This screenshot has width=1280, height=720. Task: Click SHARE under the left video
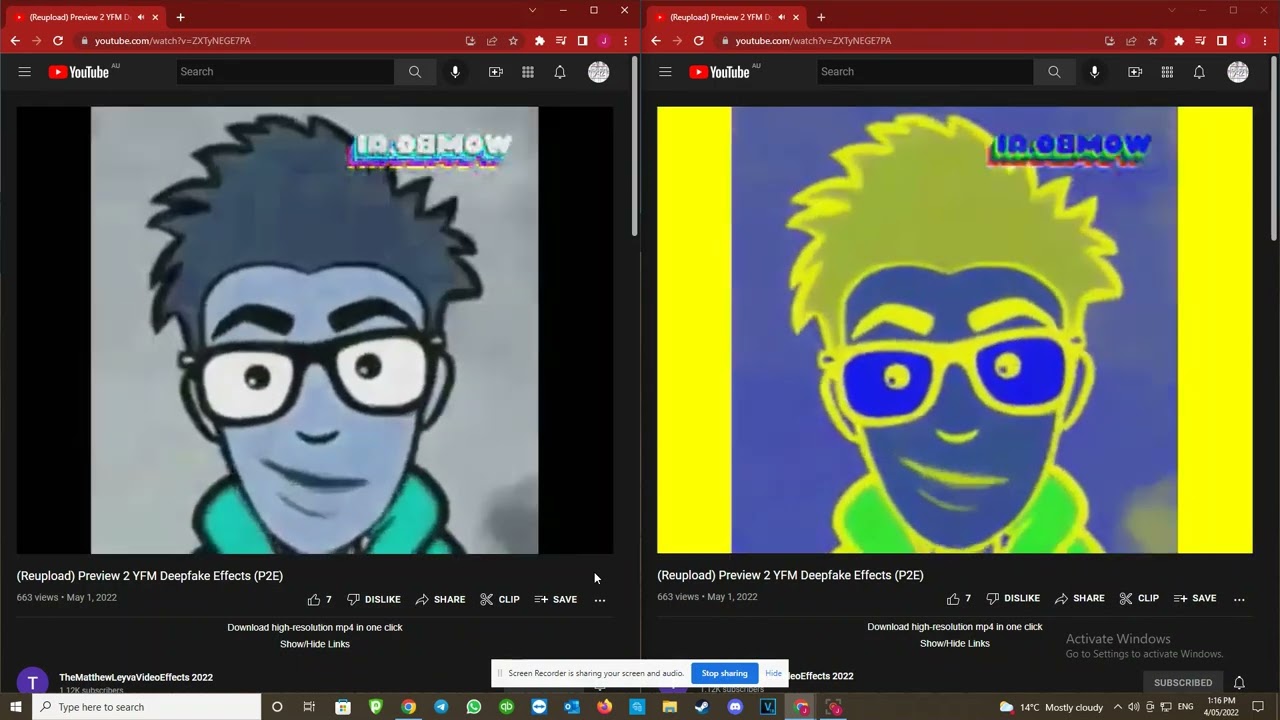coord(441,600)
